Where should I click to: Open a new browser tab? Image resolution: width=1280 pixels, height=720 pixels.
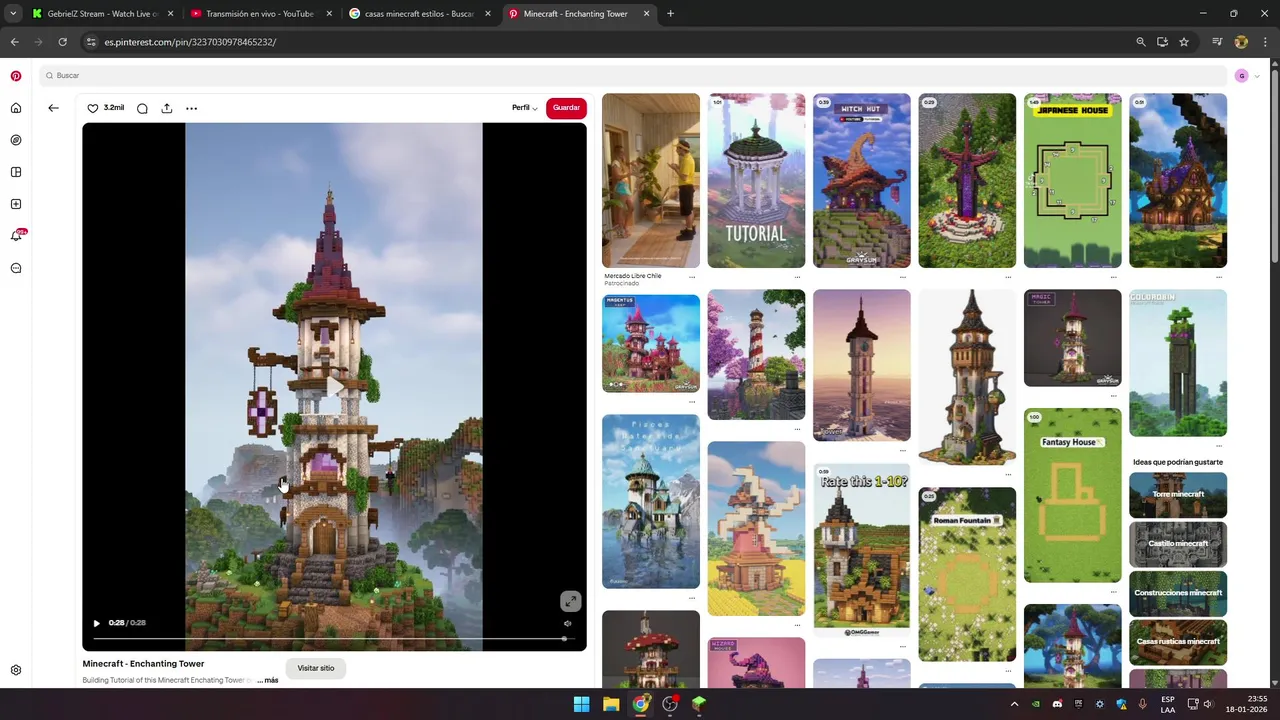(670, 14)
